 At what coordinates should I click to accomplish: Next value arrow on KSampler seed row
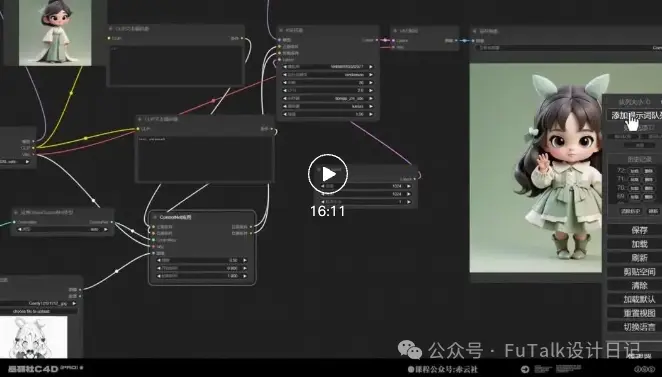click(371, 67)
